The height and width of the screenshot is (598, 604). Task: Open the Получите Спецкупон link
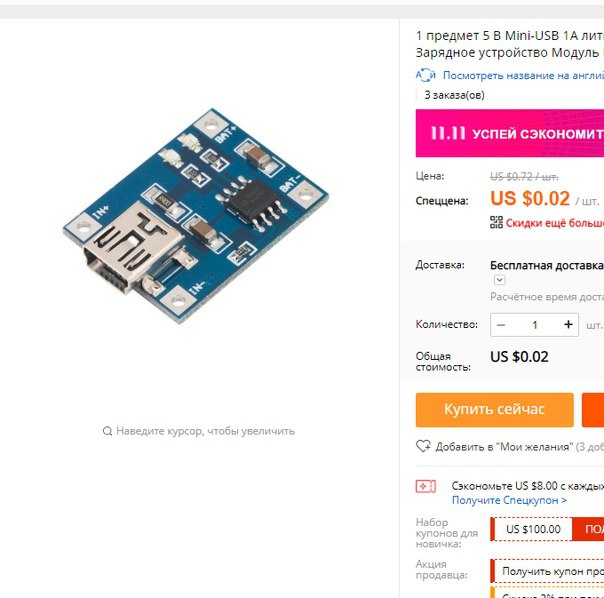pos(509,500)
